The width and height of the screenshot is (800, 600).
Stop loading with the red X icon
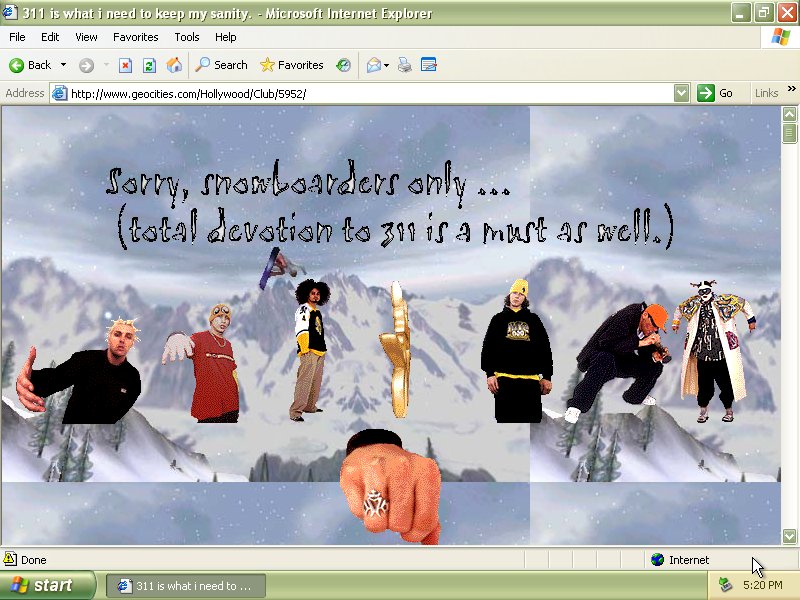point(125,65)
